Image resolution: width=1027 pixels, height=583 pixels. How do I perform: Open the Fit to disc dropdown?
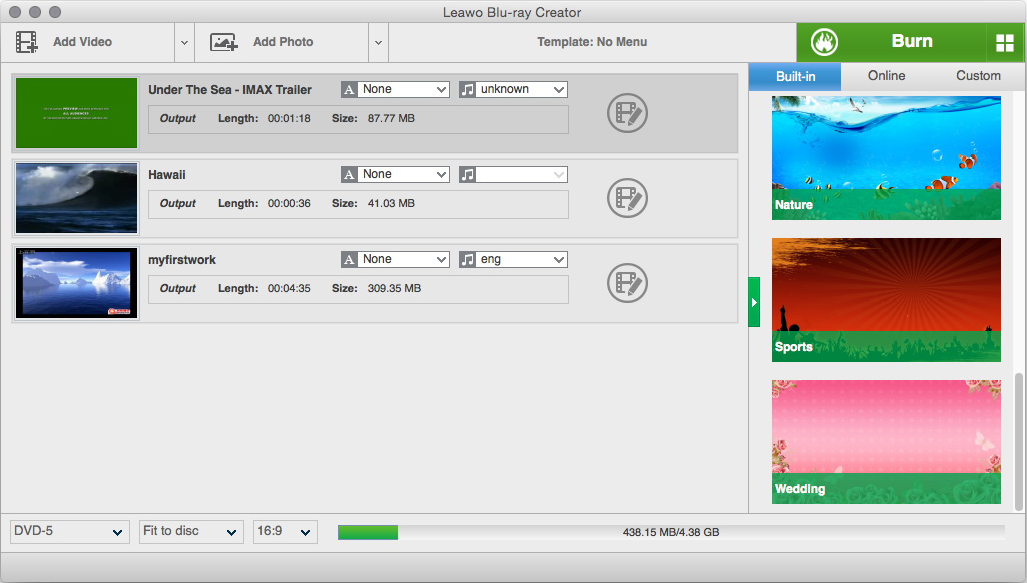click(x=191, y=531)
